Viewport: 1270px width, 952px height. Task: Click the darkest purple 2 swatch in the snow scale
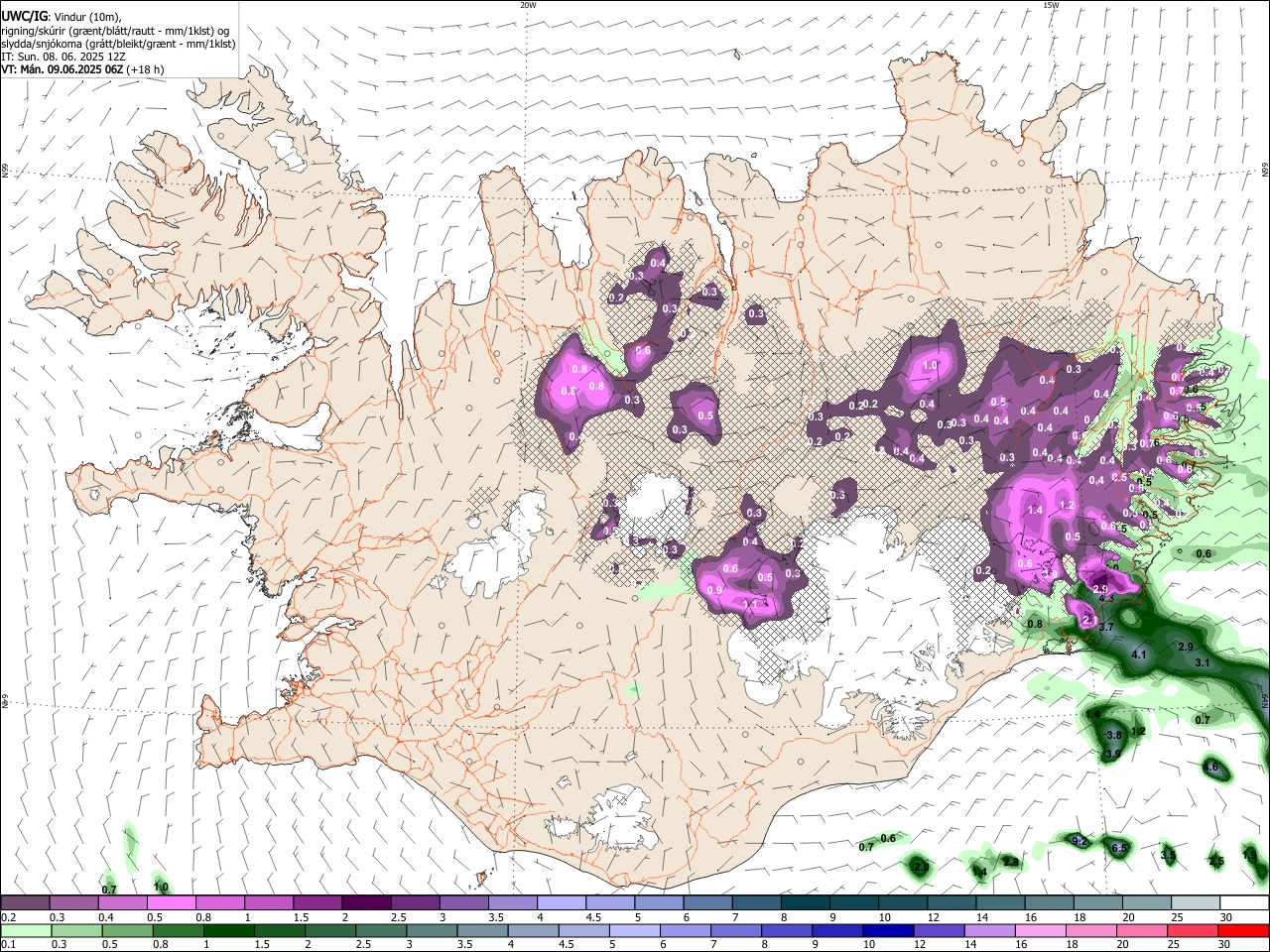tap(366, 903)
